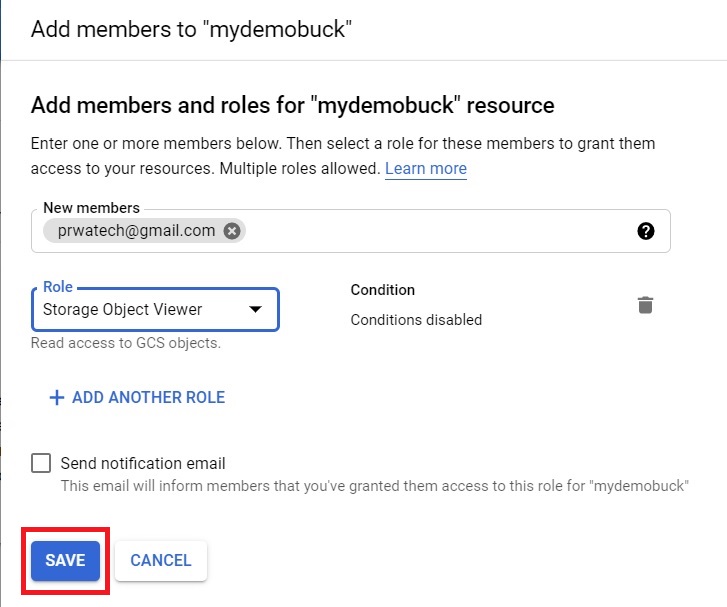Click the Conditions disabled text
The height and width of the screenshot is (607, 727).
point(416,319)
